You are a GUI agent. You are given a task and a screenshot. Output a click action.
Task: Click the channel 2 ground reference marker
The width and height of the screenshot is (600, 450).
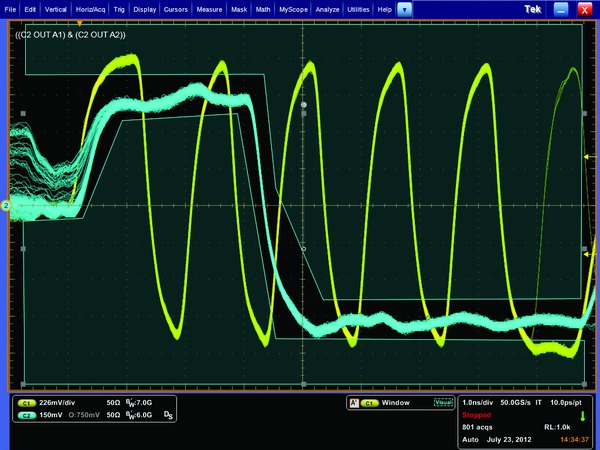6,206
